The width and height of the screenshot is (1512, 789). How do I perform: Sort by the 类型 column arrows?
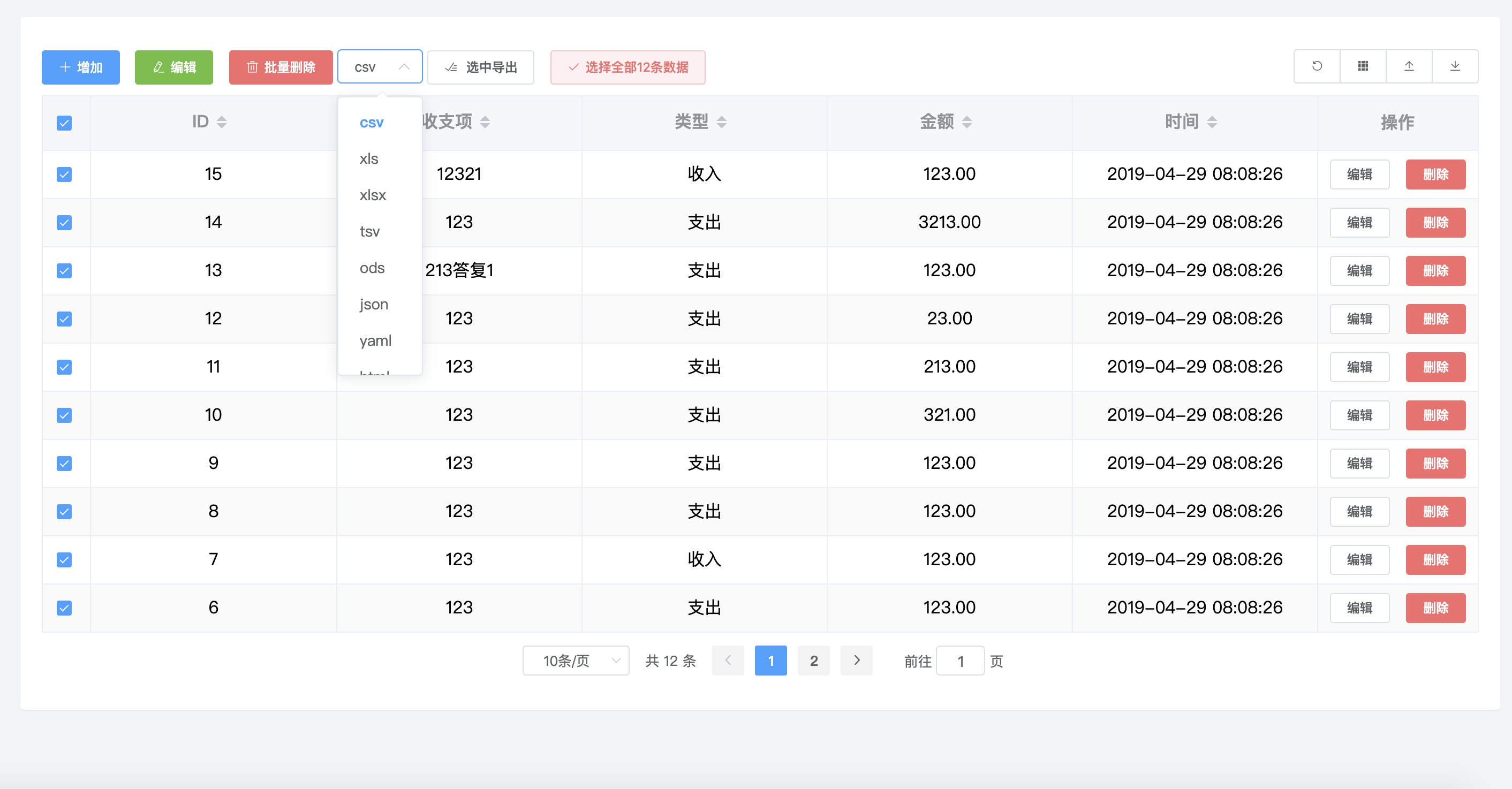point(721,122)
